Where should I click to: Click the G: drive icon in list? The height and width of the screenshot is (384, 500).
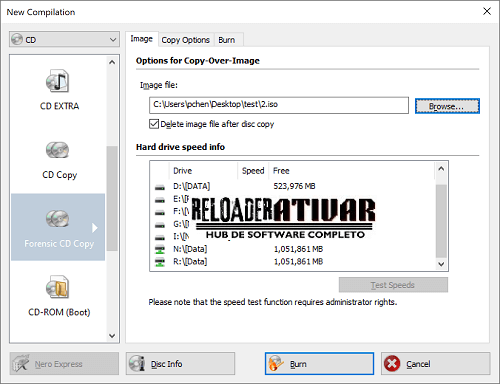pyautogui.click(x=160, y=225)
